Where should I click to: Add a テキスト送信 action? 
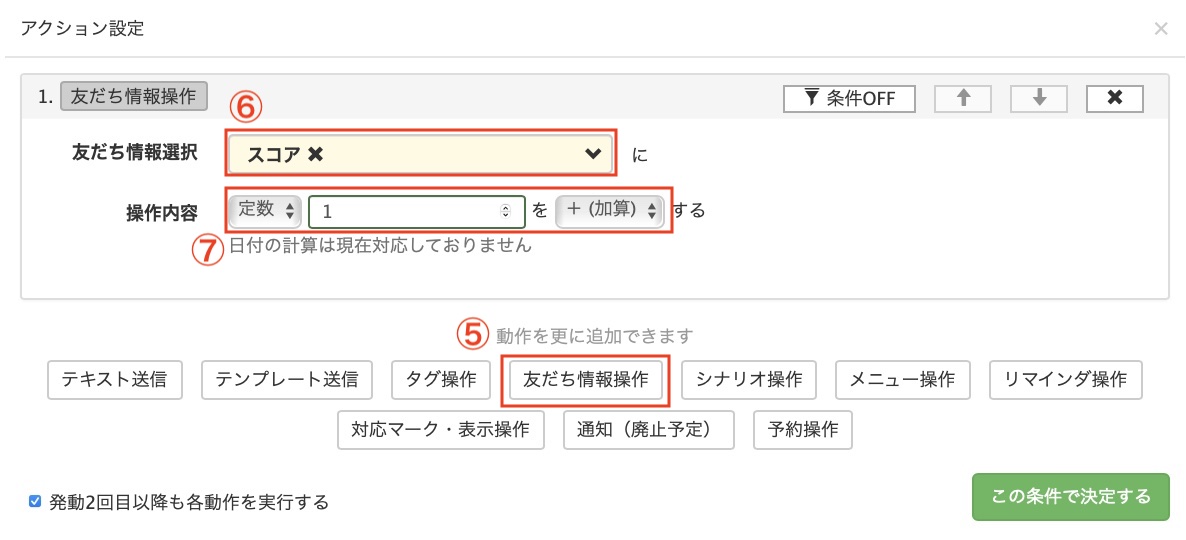click(114, 380)
